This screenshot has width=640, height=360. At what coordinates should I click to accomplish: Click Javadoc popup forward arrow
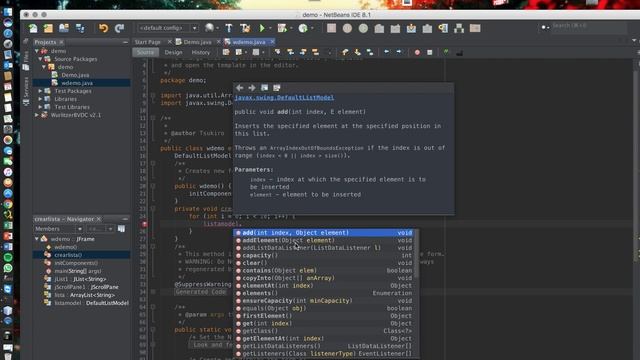click(x=252, y=88)
